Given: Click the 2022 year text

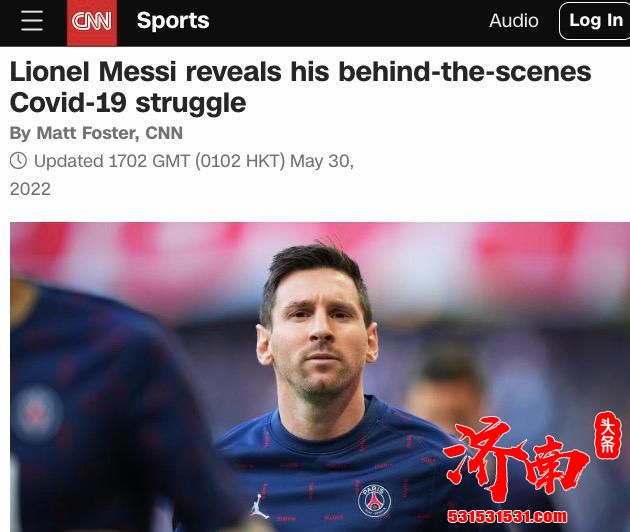Looking at the screenshot, I should (x=30, y=189).
